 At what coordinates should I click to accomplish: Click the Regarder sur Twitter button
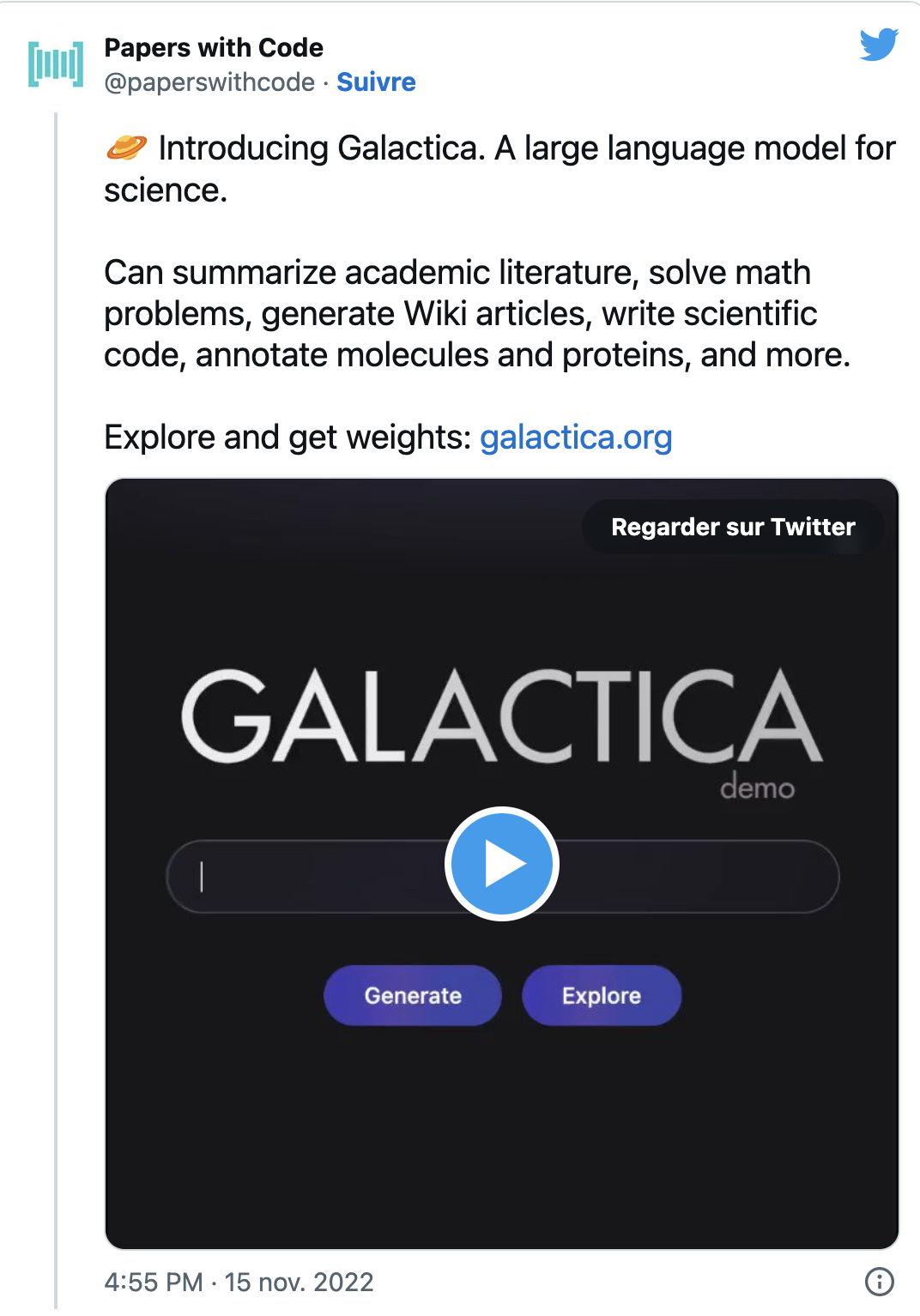point(732,527)
